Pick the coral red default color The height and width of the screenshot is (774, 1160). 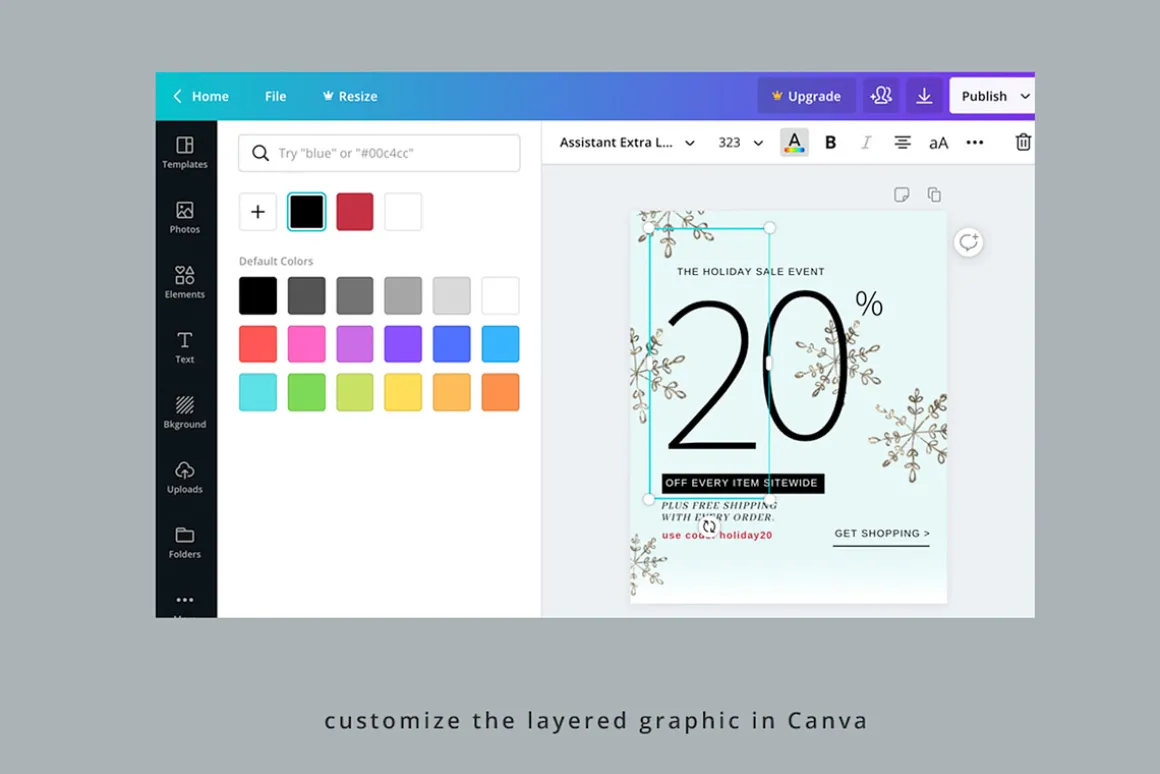tap(257, 344)
